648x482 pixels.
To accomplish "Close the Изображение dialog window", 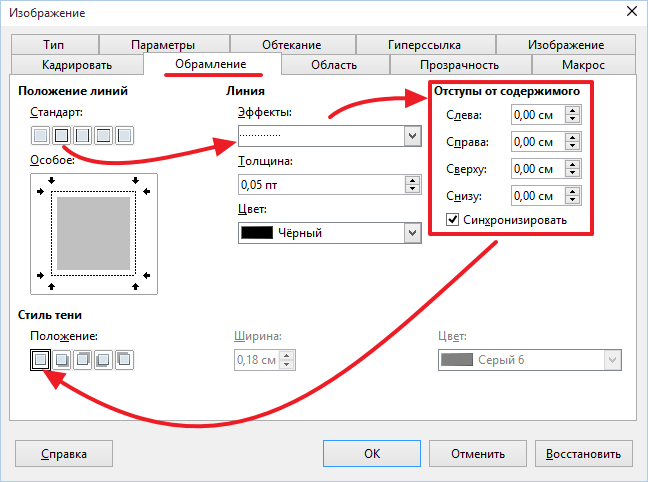I will tap(632, 11).
